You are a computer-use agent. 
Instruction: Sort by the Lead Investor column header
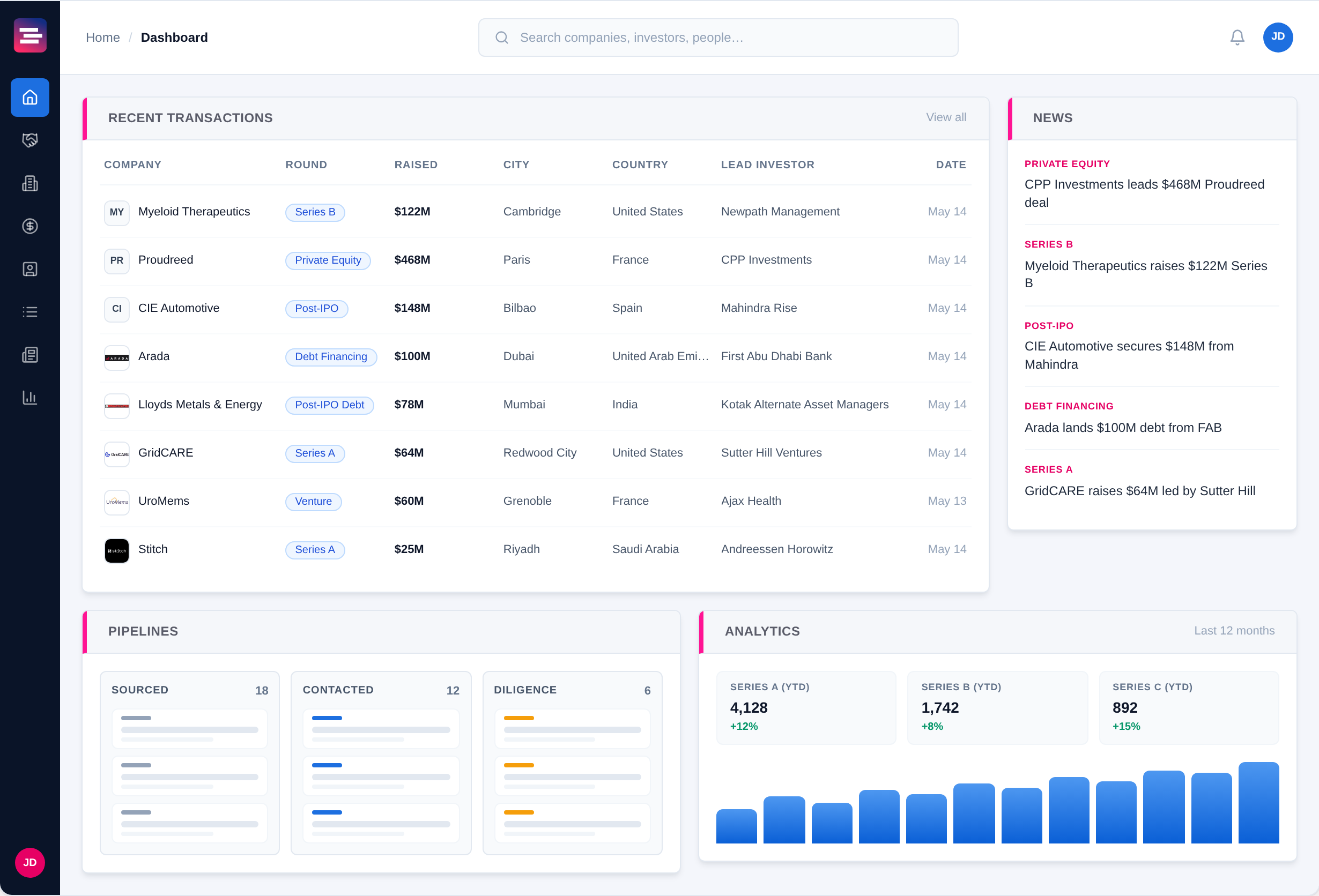pyautogui.click(x=767, y=165)
